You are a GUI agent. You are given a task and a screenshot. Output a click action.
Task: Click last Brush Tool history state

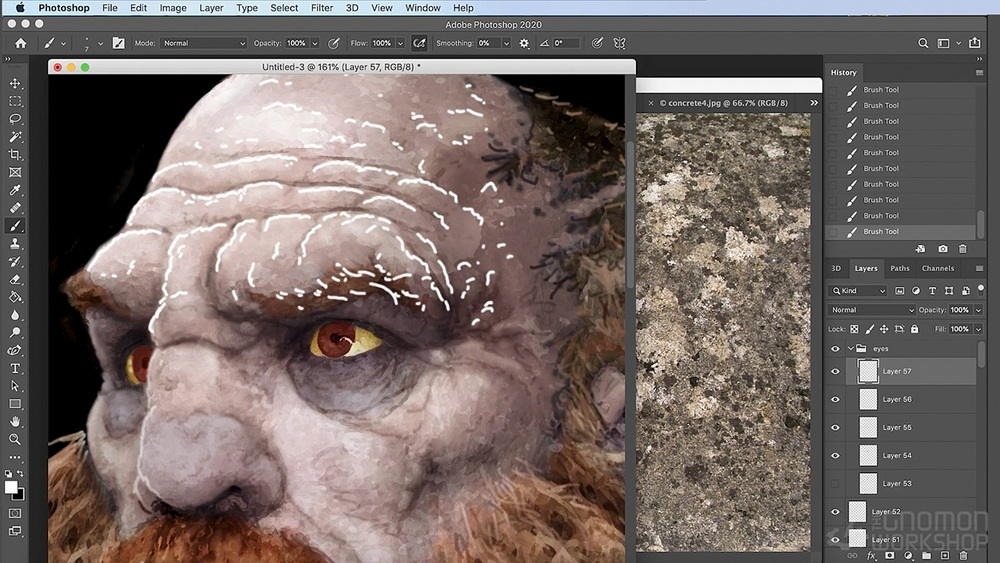[901, 231]
